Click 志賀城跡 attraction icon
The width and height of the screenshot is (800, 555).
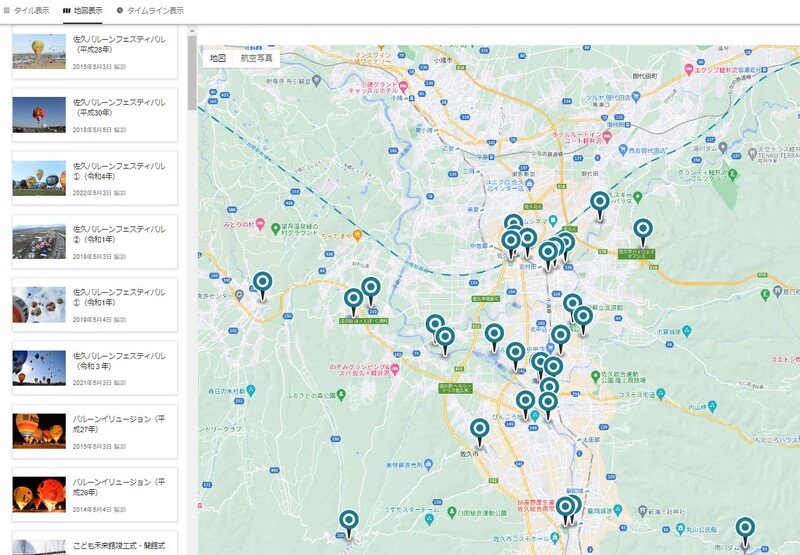(687, 331)
